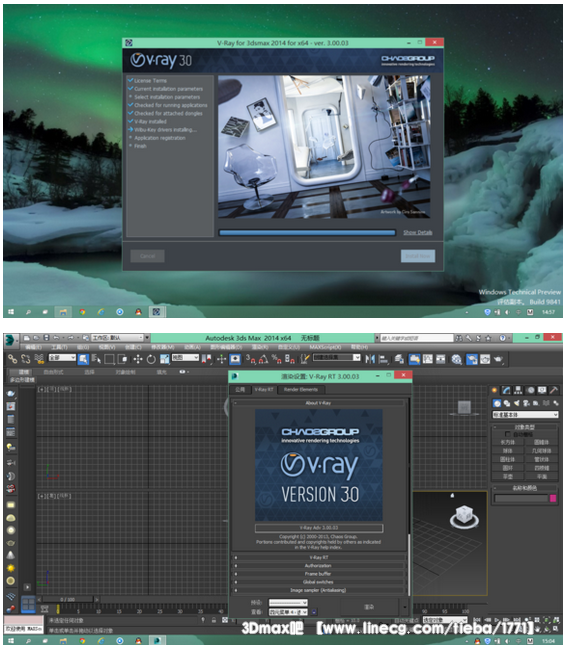The height and width of the screenshot is (645, 563).
Task: Click the Link tool chain icon in toolbar
Action: coord(12,359)
